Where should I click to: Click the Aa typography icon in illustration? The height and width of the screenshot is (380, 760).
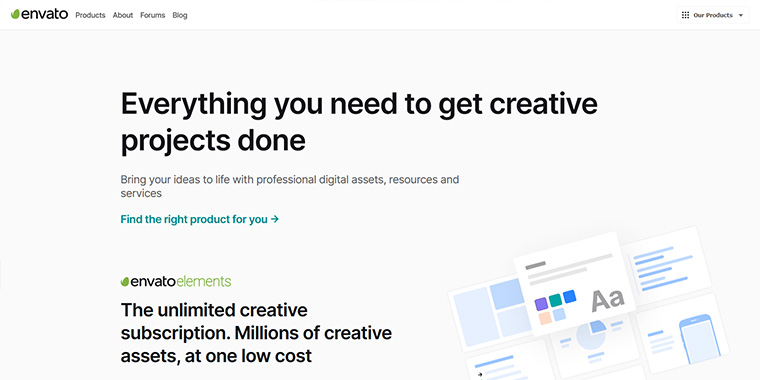[608, 301]
